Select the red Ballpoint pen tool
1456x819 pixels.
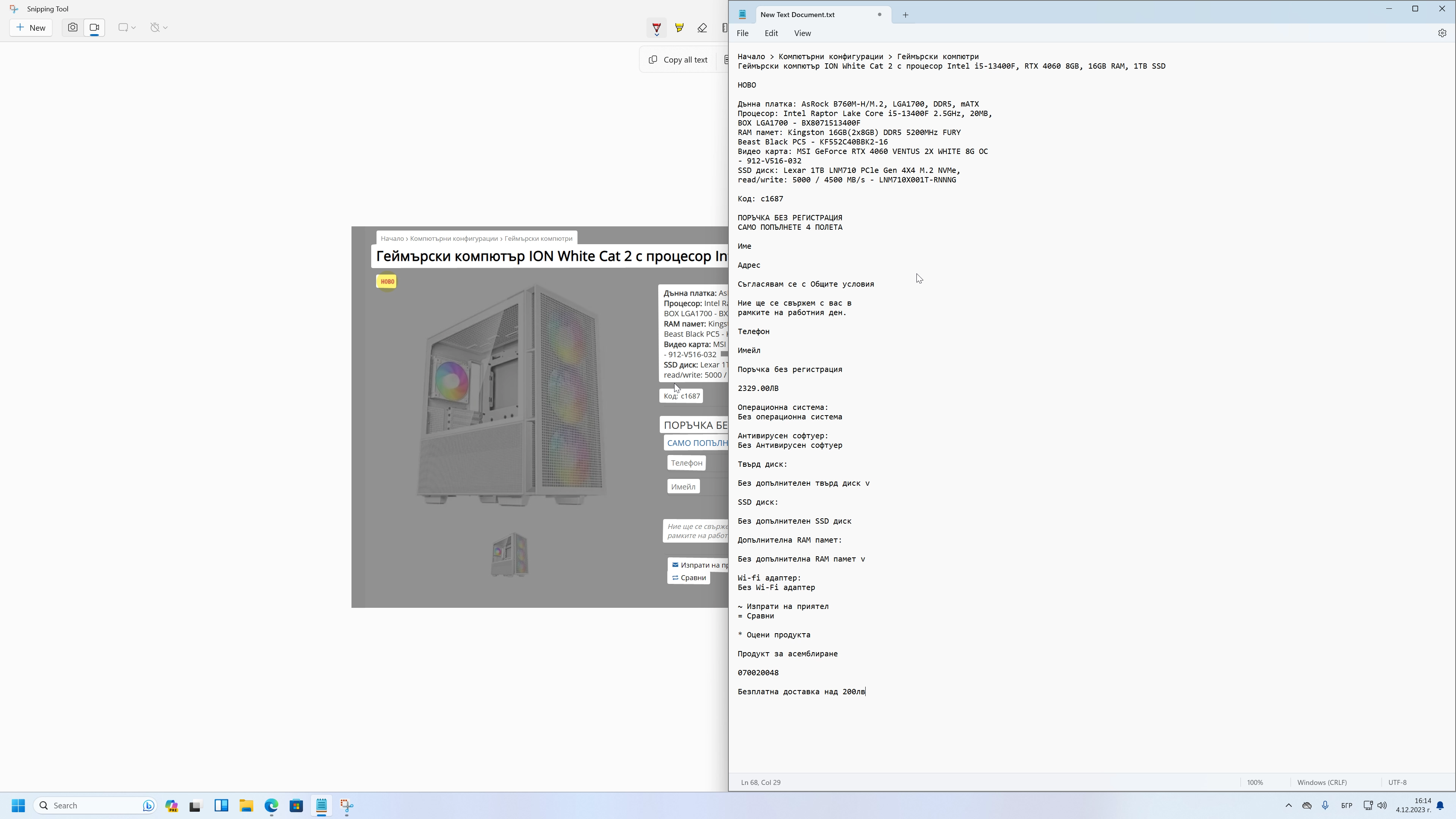click(x=656, y=28)
